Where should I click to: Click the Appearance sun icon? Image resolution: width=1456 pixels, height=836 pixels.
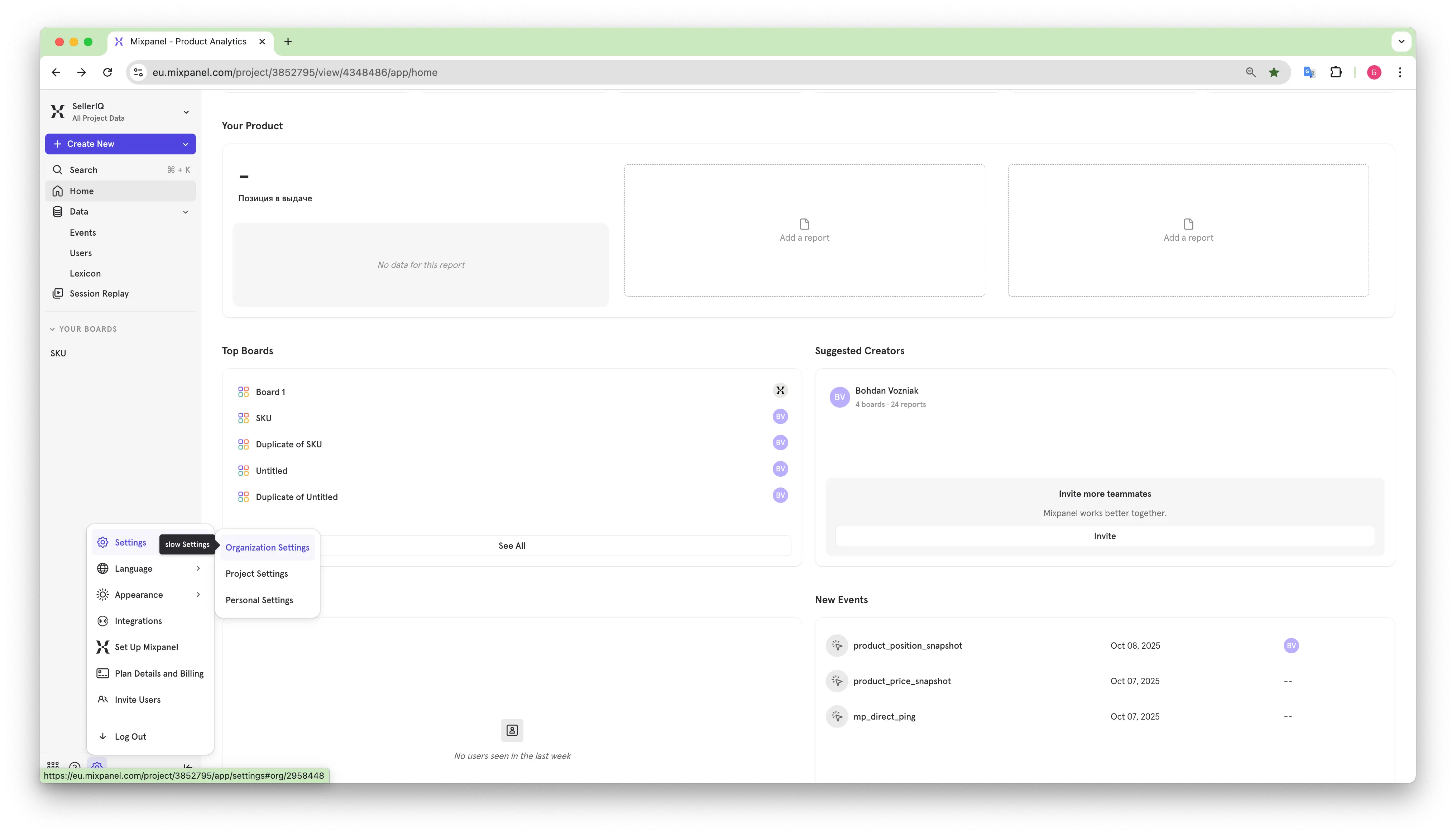tap(103, 595)
